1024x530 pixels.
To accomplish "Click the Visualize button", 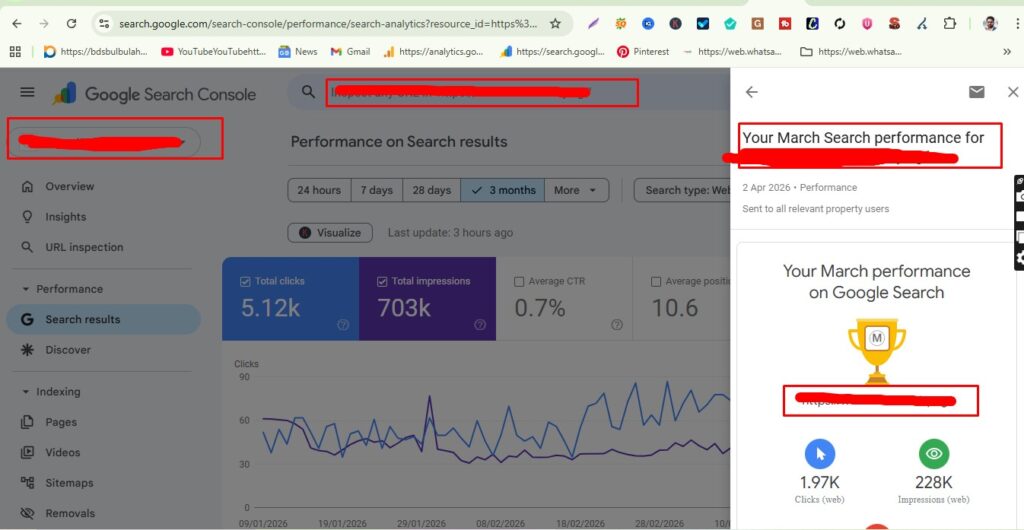I will tap(330, 233).
